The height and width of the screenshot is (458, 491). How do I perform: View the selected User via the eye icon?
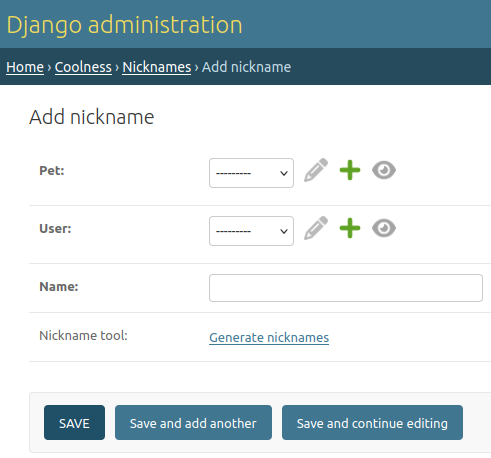384,228
